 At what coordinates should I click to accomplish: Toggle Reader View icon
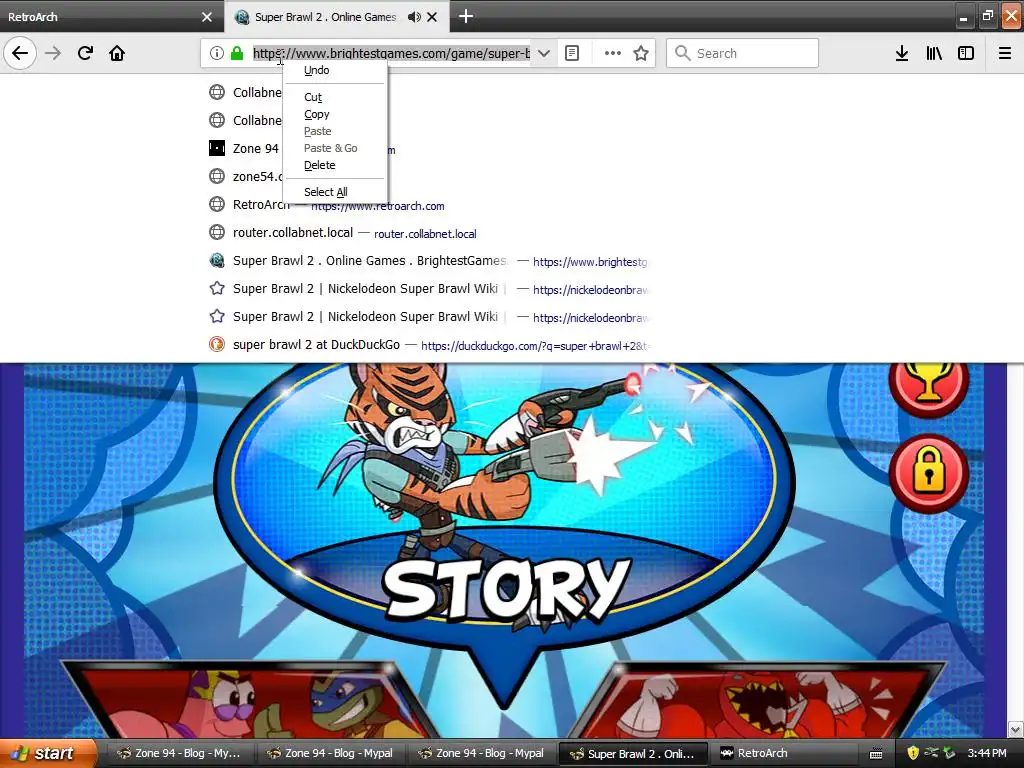click(x=572, y=53)
